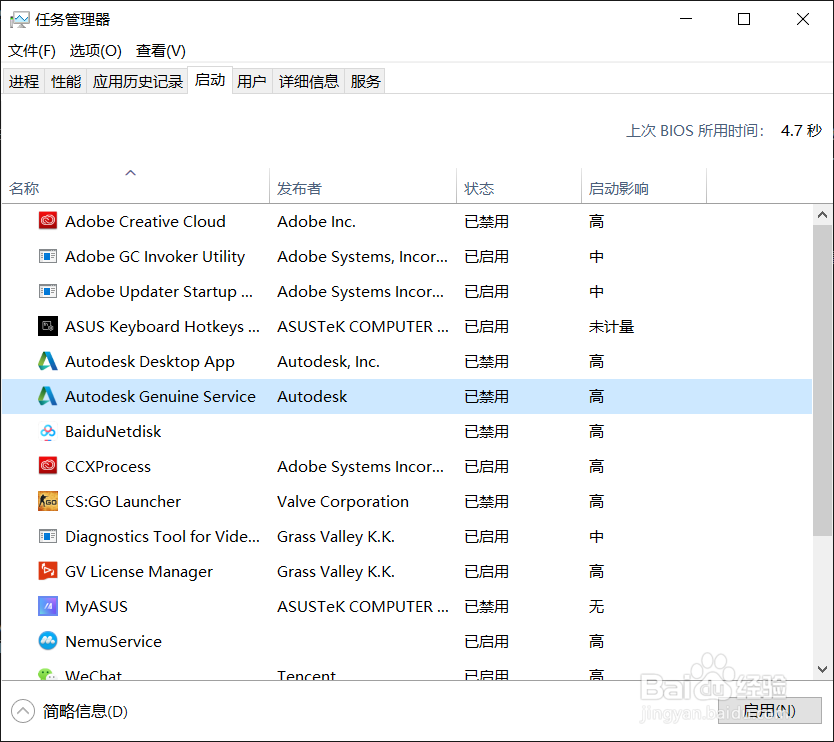
Task: Click MyASUS 无 startup impact cell
Action: (x=596, y=606)
